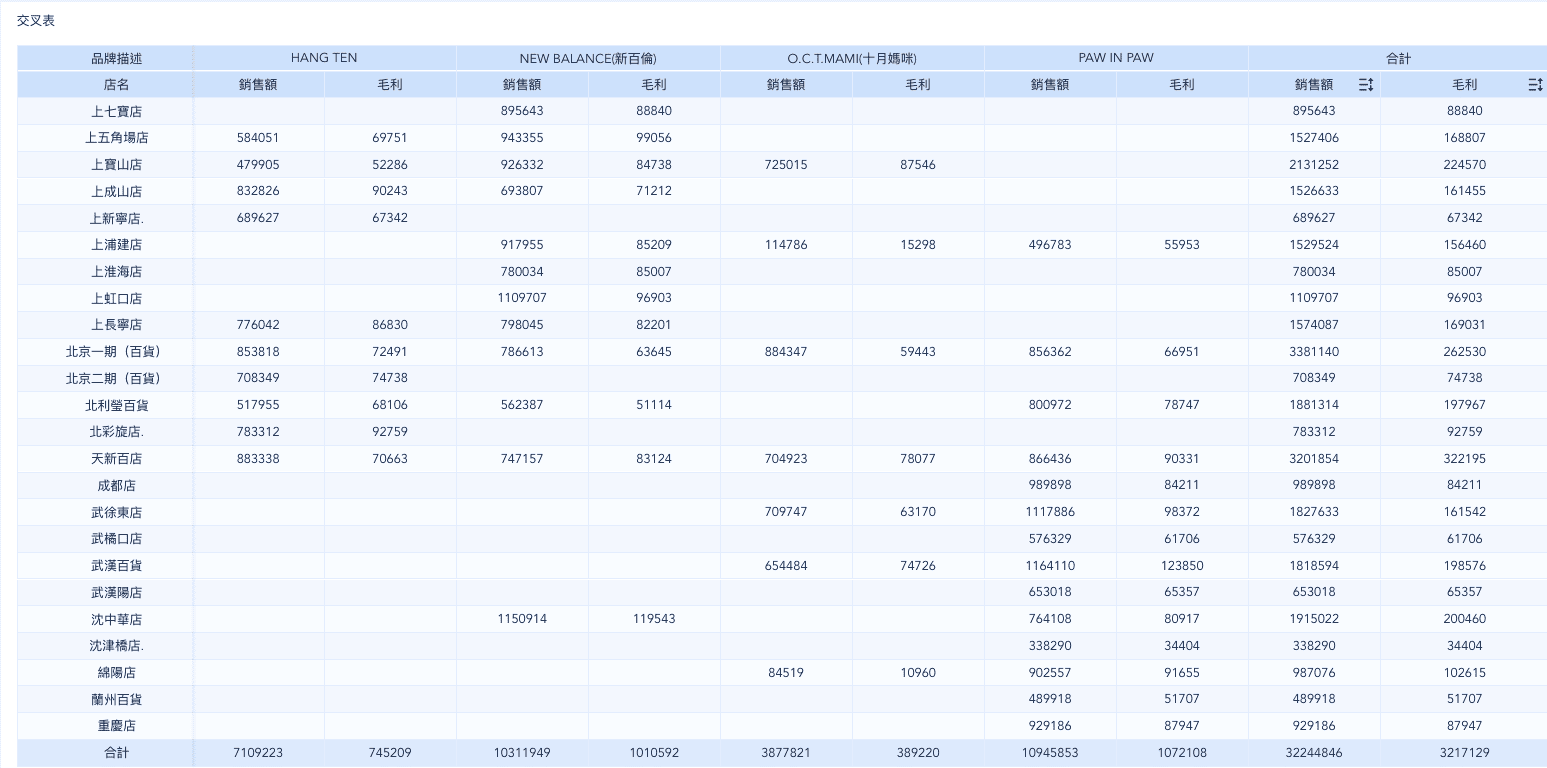
Task: Click the total 3381140 in 北京一期 row
Action: [1314, 352]
